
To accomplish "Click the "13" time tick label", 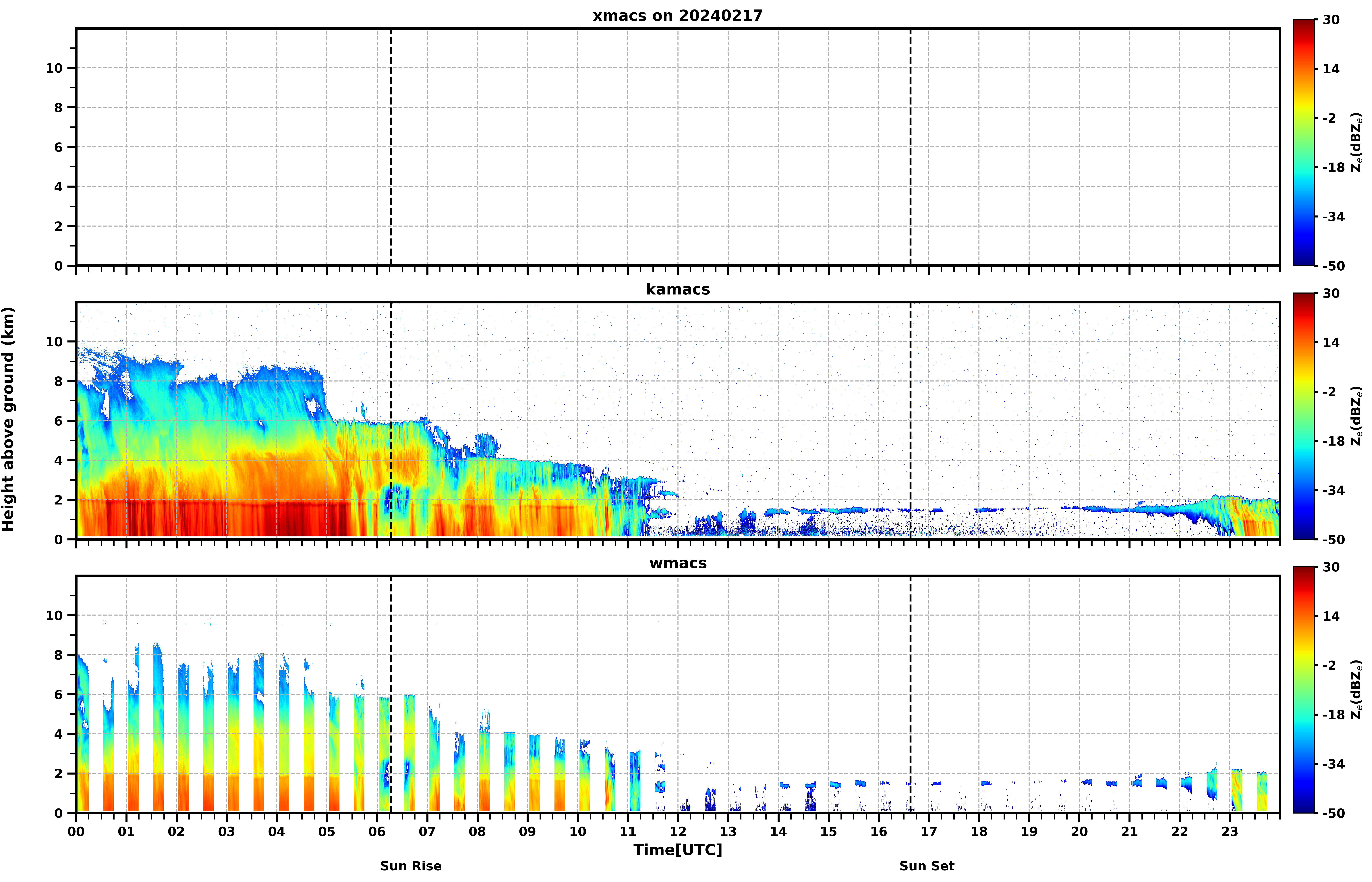I will coord(728,832).
